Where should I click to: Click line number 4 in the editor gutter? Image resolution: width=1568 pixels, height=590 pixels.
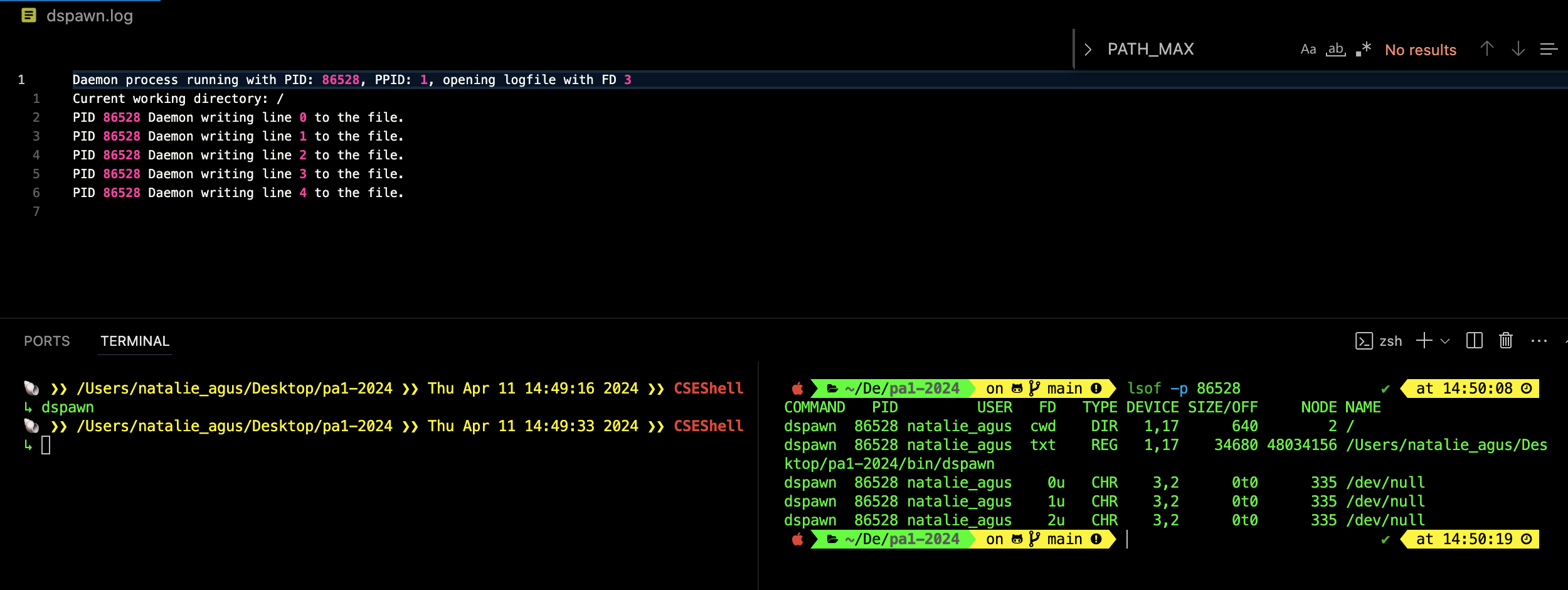coord(36,155)
